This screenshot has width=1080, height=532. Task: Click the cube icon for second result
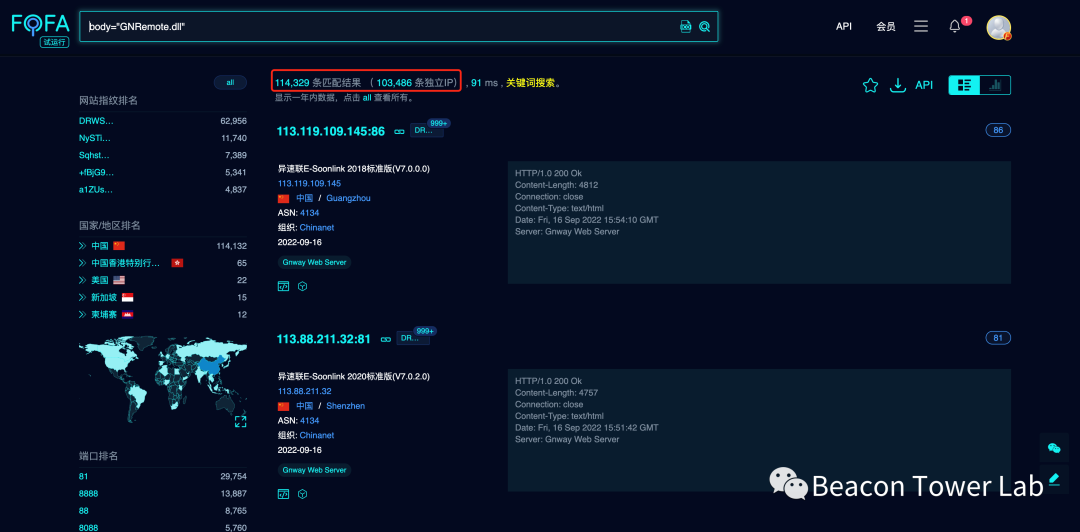coord(302,494)
